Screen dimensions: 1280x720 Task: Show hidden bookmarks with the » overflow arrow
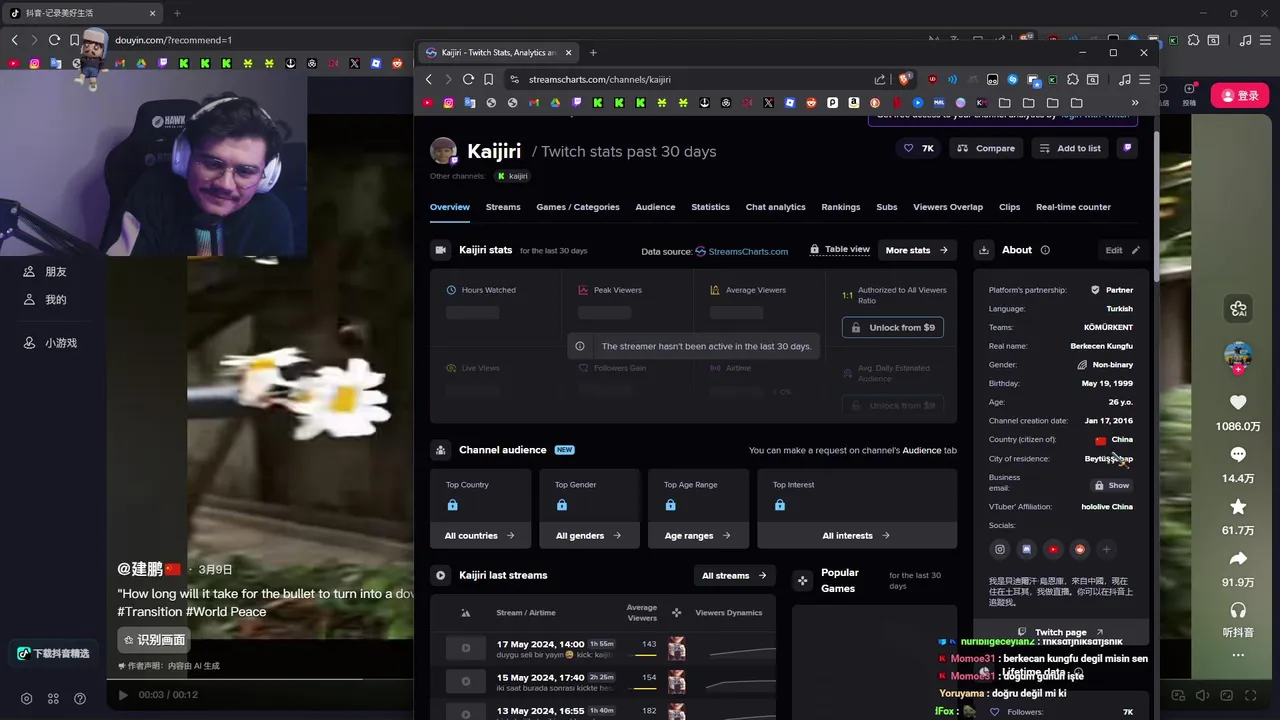point(1135,102)
